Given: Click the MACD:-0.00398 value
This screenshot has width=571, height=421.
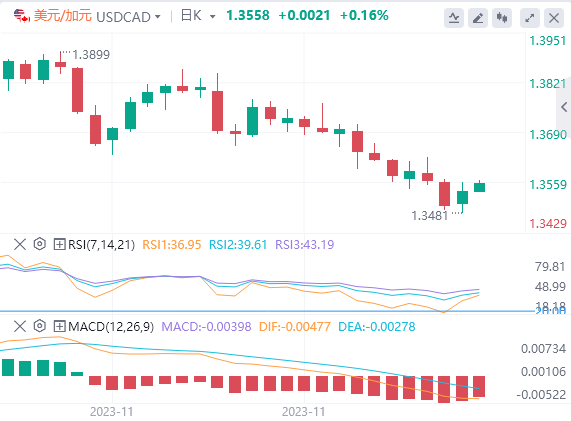Looking at the screenshot, I should [x=206, y=327].
